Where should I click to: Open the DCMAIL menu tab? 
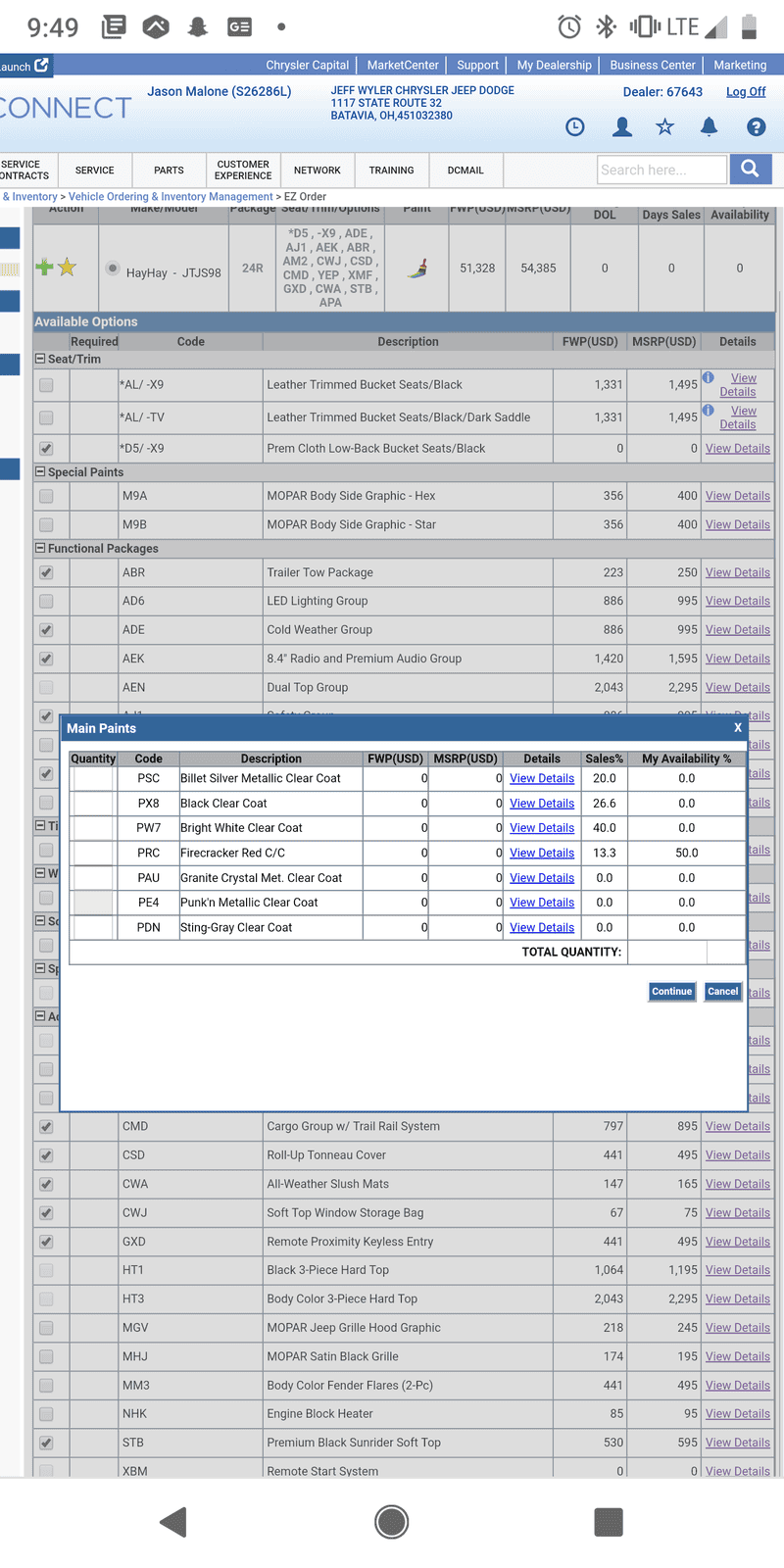465,170
